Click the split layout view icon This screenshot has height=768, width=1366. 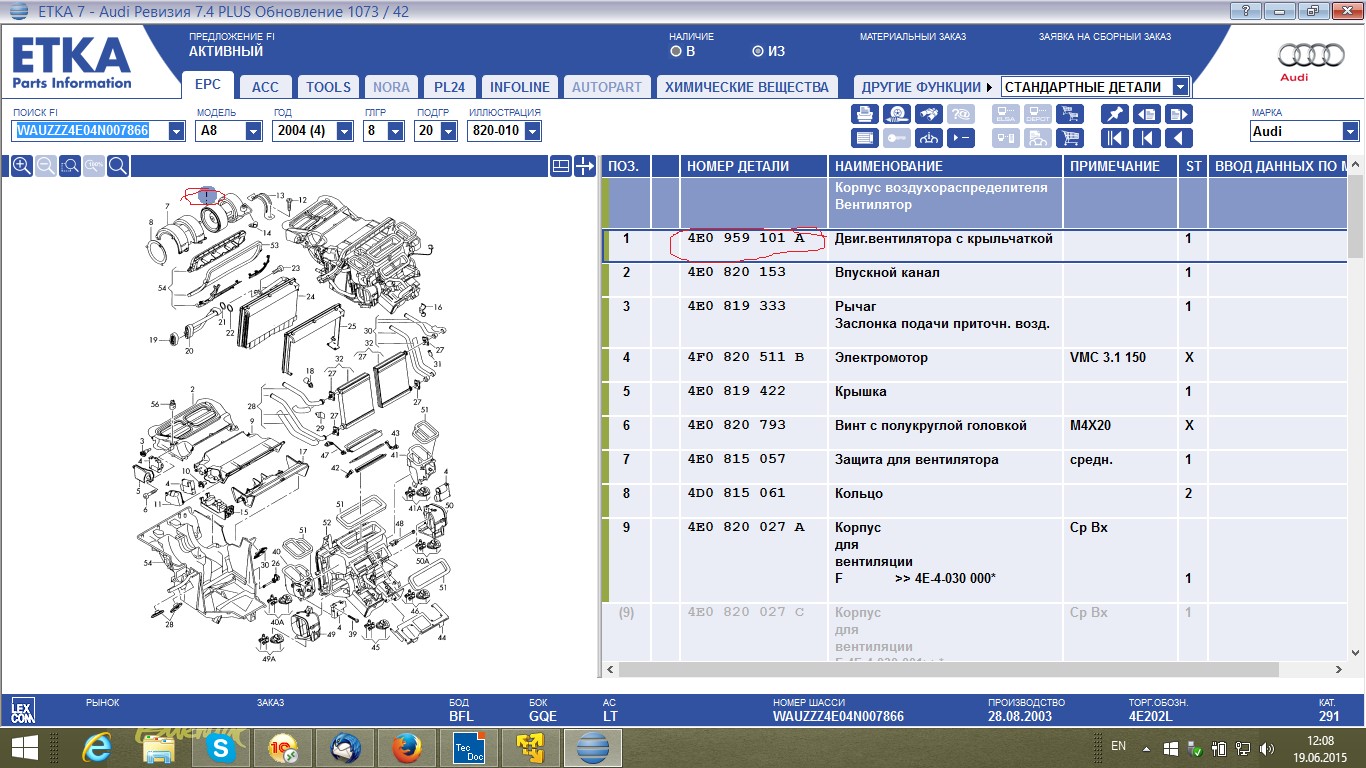(x=561, y=166)
